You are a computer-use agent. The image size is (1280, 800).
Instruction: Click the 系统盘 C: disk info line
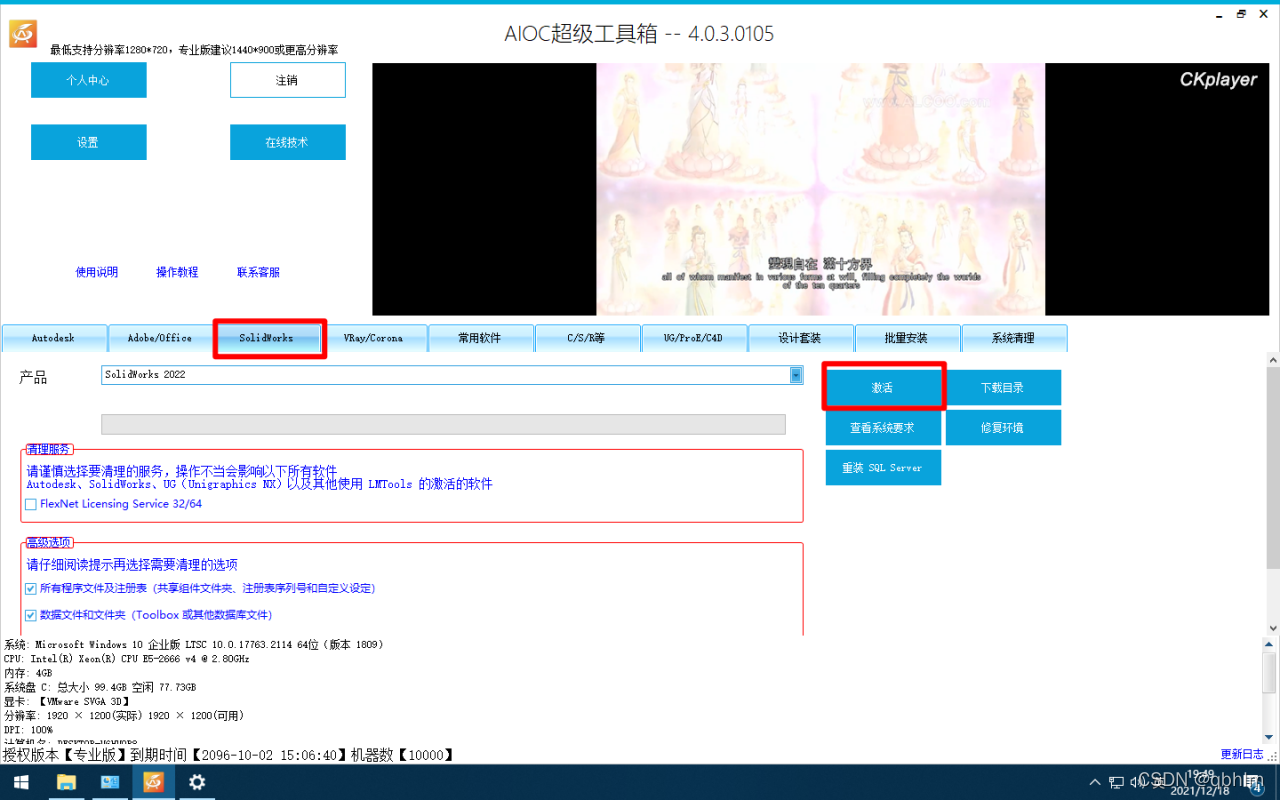pos(100,688)
